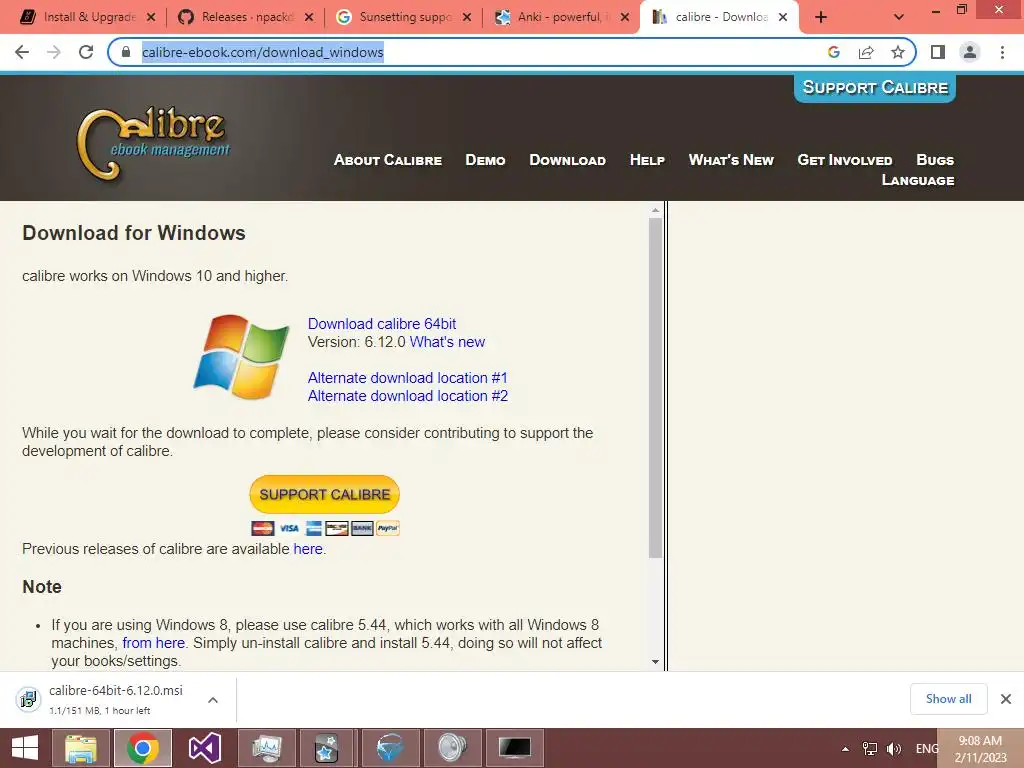The width and height of the screenshot is (1024, 768).
Task: Close the downloads bar
Action: click(x=1006, y=699)
